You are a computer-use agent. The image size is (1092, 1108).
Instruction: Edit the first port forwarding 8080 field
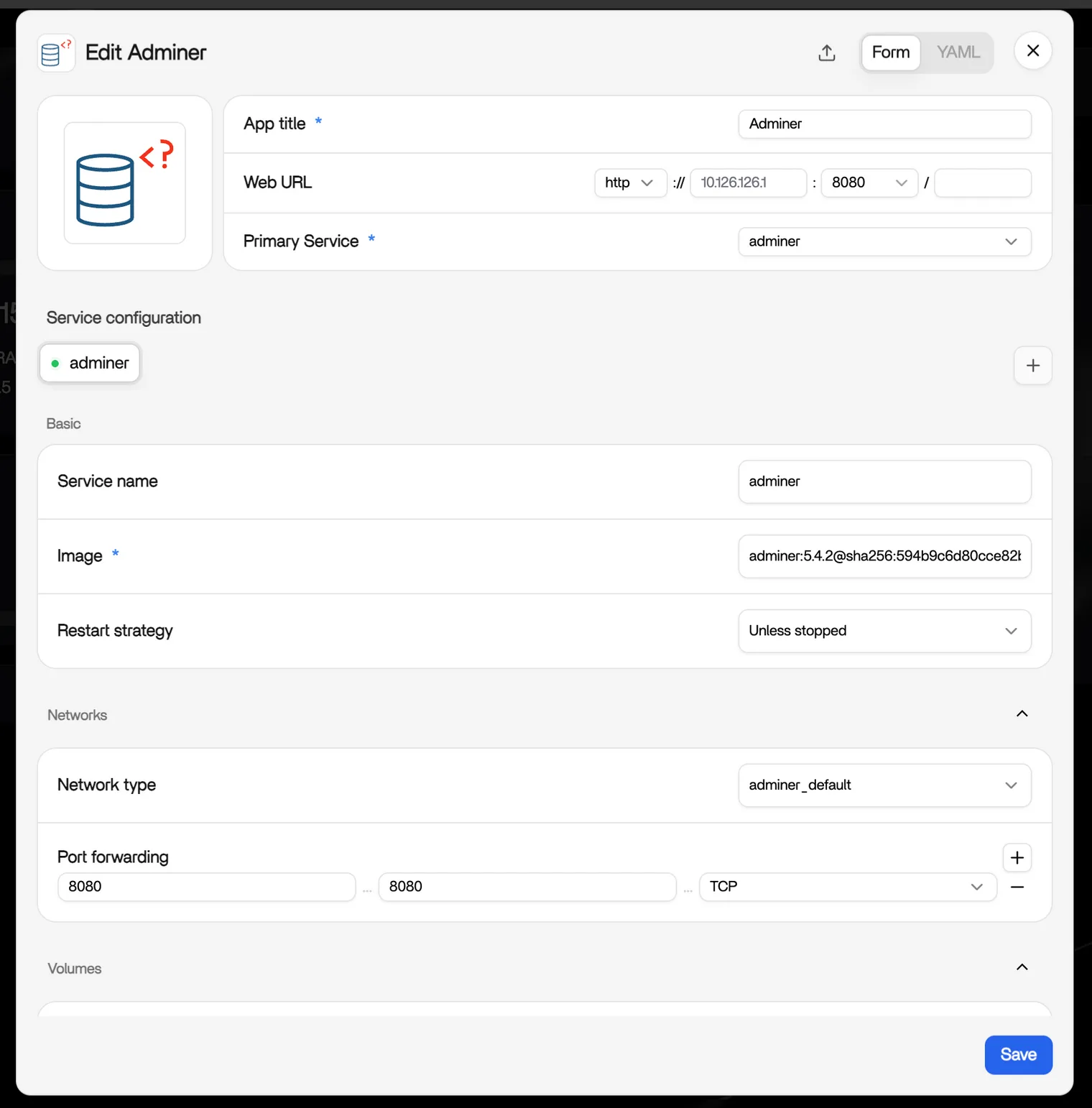[x=207, y=887]
